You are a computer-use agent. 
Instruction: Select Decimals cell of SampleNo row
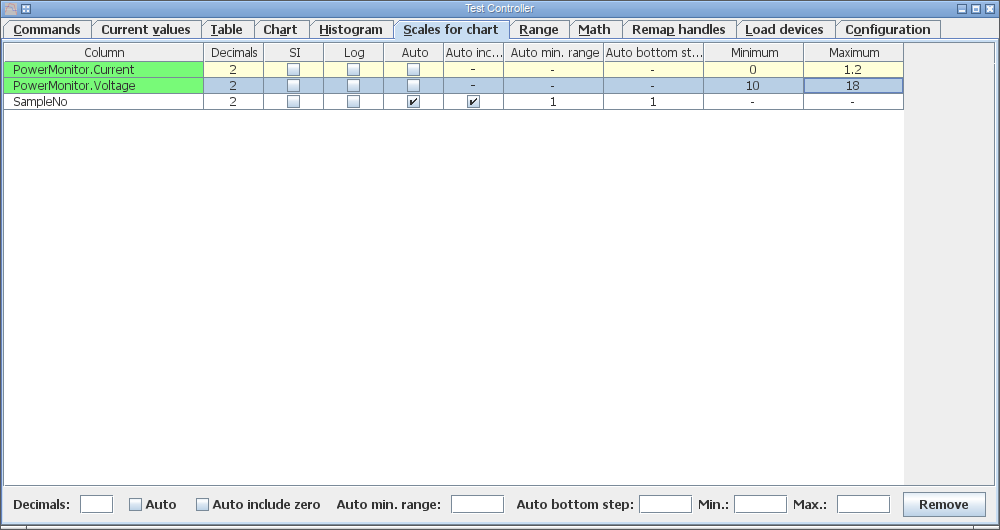233,101
